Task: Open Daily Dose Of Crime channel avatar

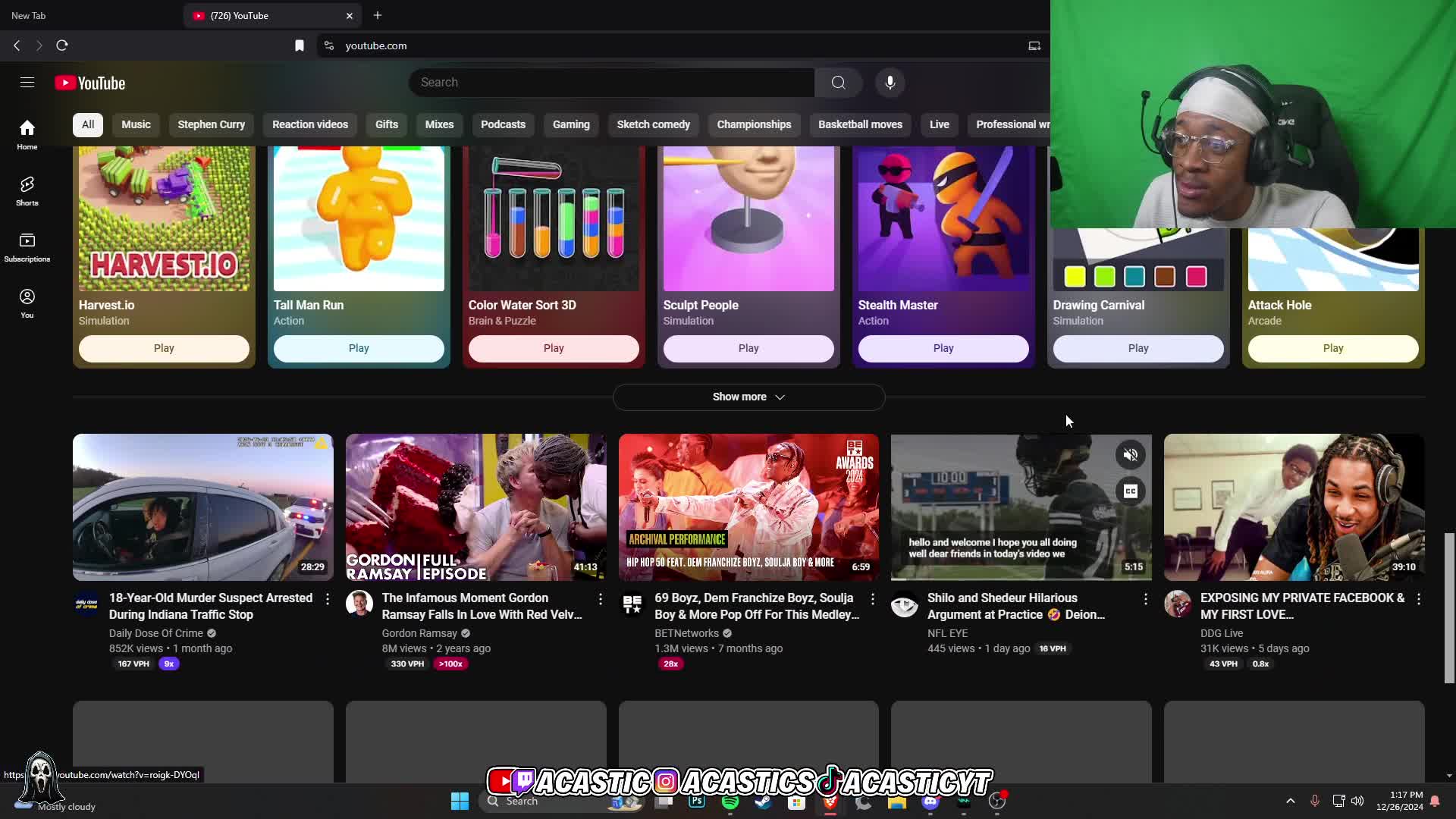Action: click(86, 604)
